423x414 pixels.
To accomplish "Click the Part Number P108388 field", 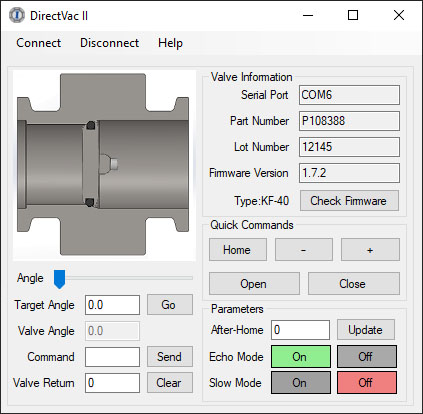I will coord(349,121).
